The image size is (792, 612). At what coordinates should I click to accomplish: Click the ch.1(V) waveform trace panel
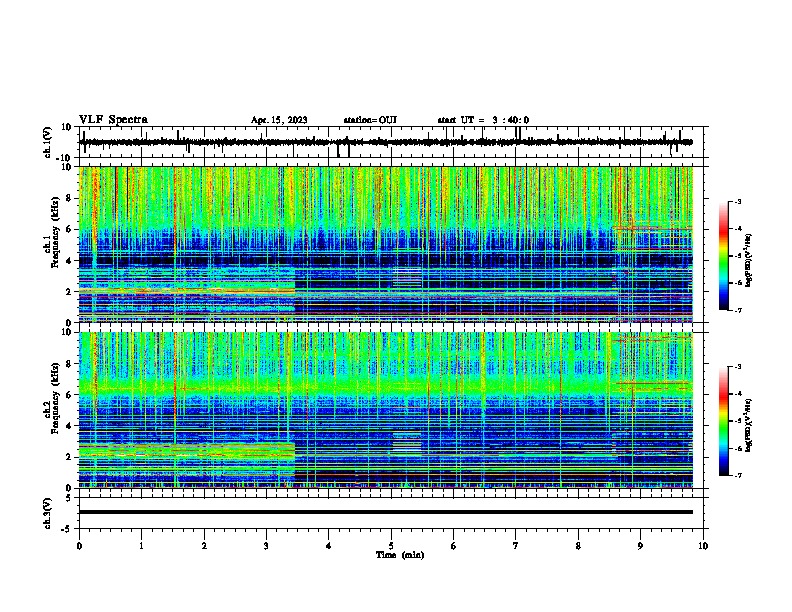[393, 142]
